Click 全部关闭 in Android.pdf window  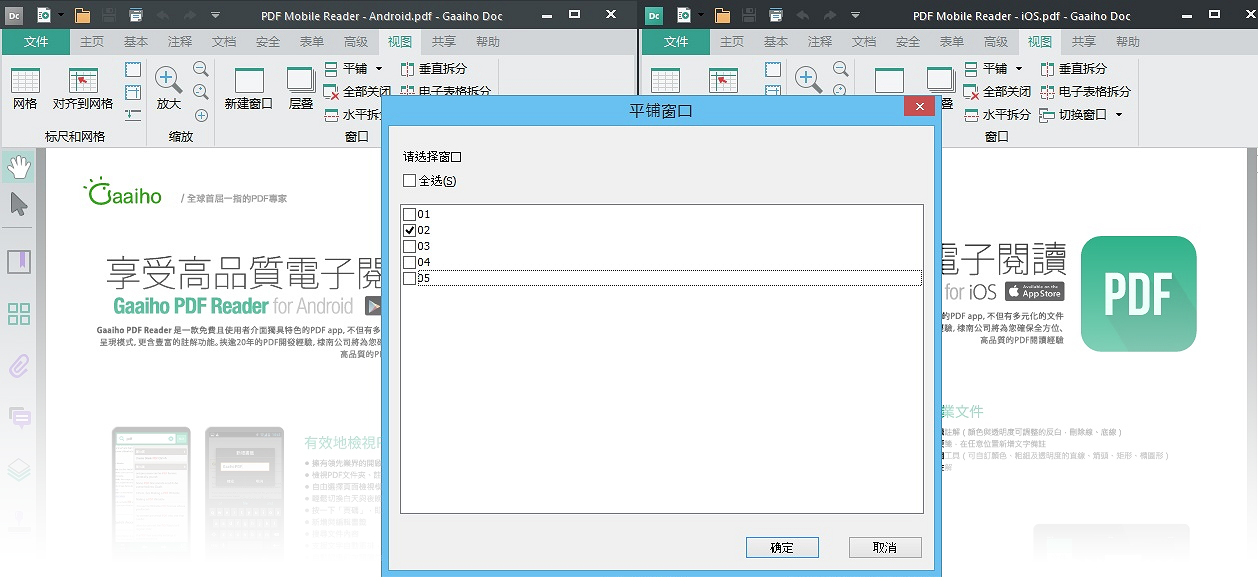[x=358, y=91]
